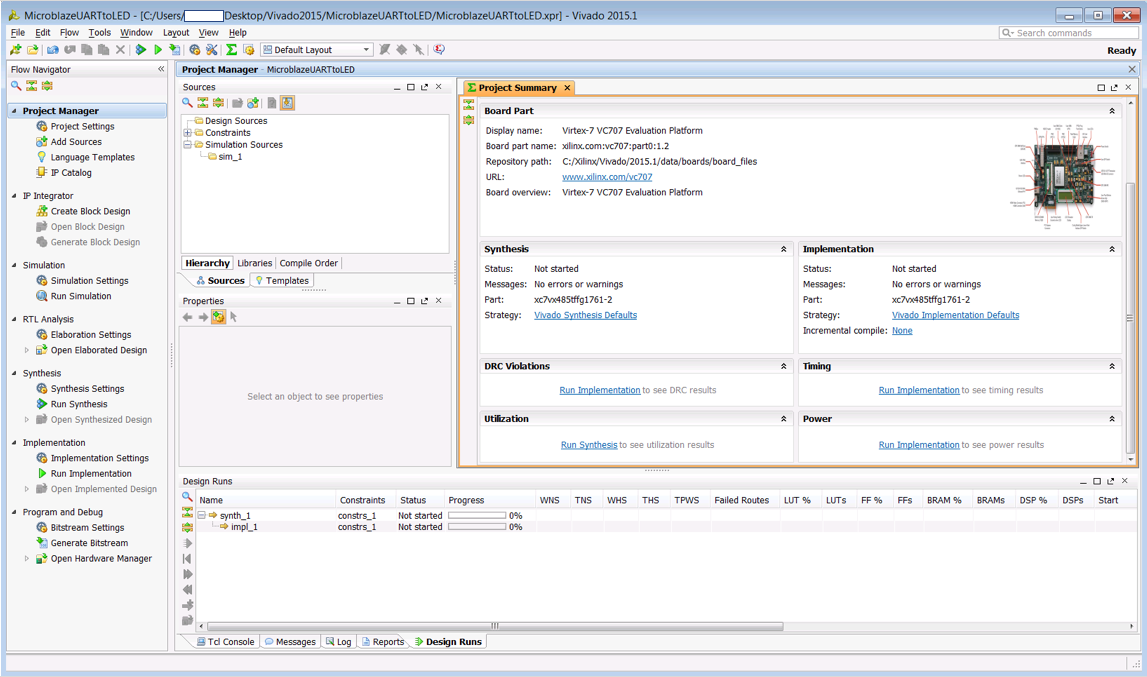Collapse the IP Integrator section
This screenshot has height=677, width=1147.
click(x=14, y=195)
